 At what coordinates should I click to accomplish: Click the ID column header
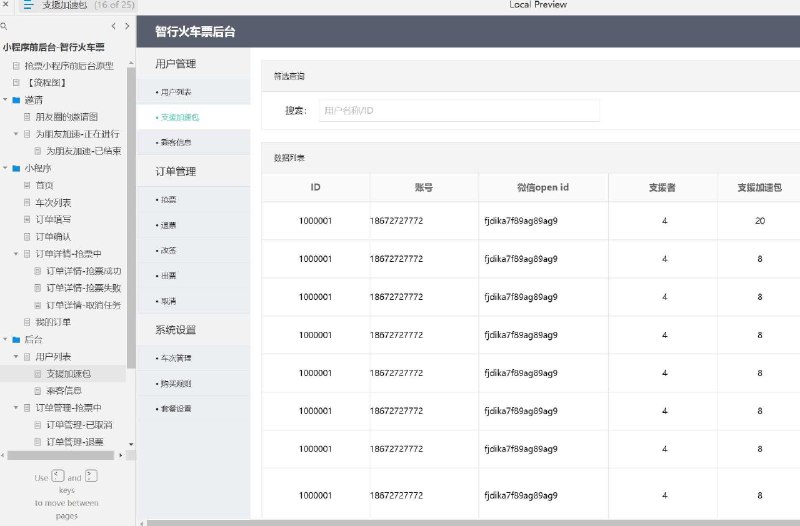pos(315,187)
